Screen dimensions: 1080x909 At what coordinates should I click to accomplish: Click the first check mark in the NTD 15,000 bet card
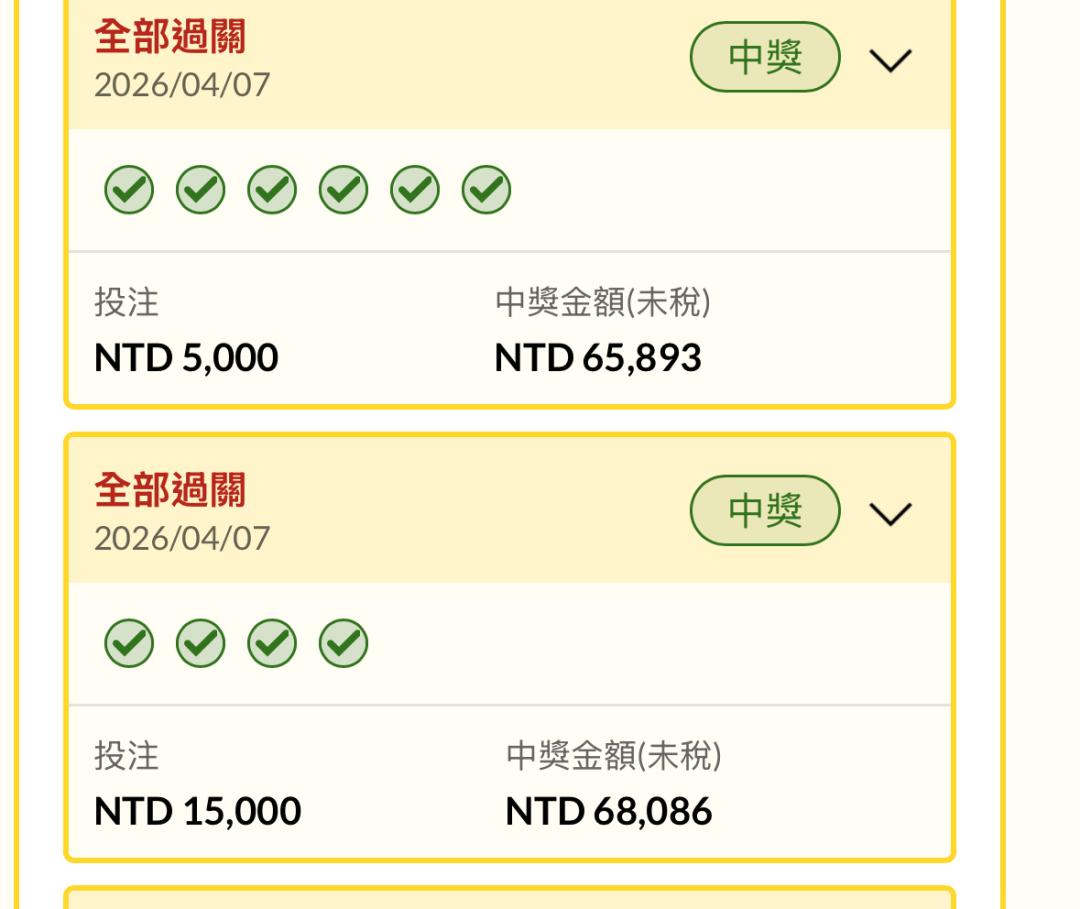coord(129,643)
